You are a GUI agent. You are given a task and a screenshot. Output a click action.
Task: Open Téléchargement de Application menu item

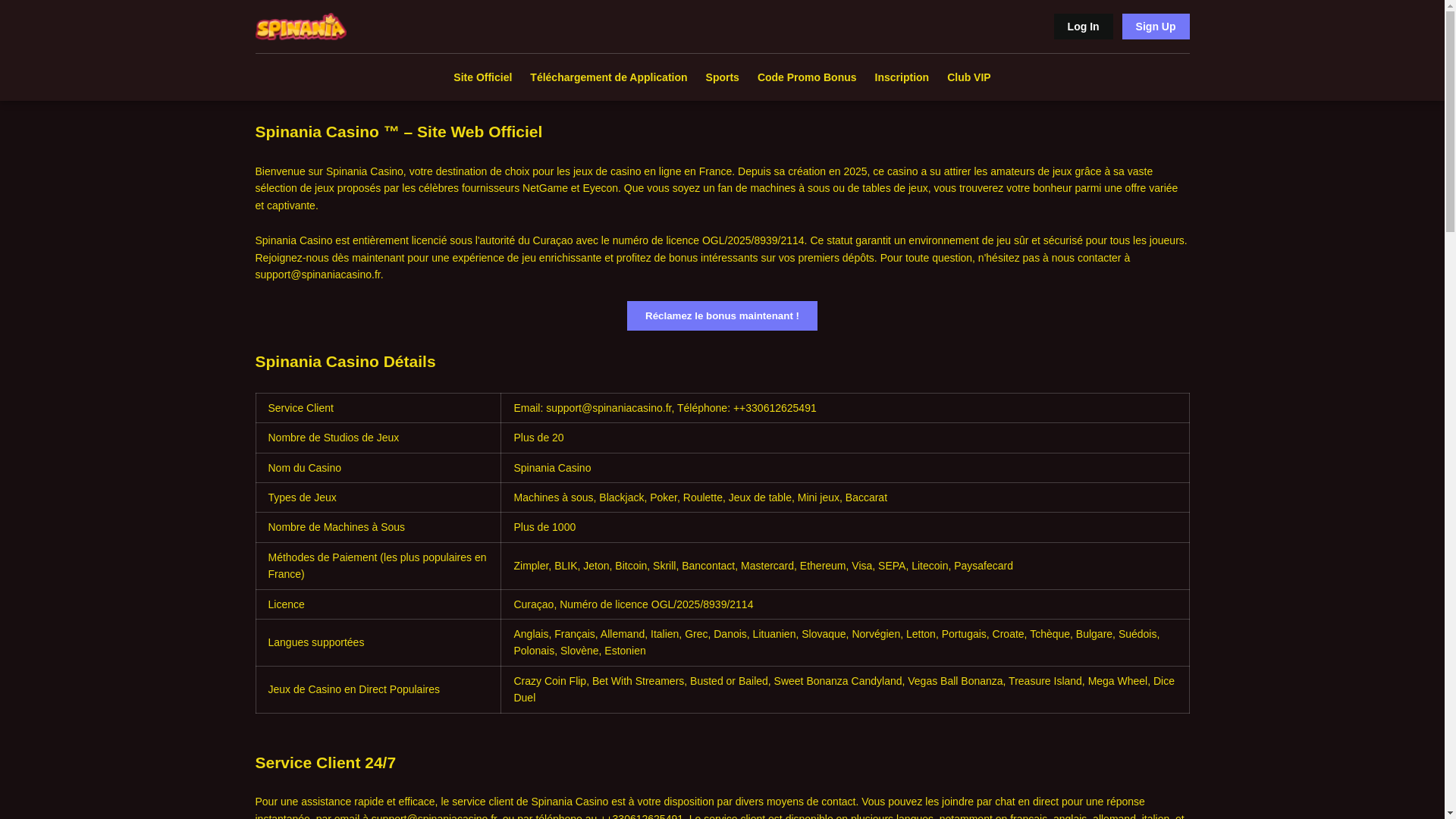pyautogui.click(x=608, y=77)
